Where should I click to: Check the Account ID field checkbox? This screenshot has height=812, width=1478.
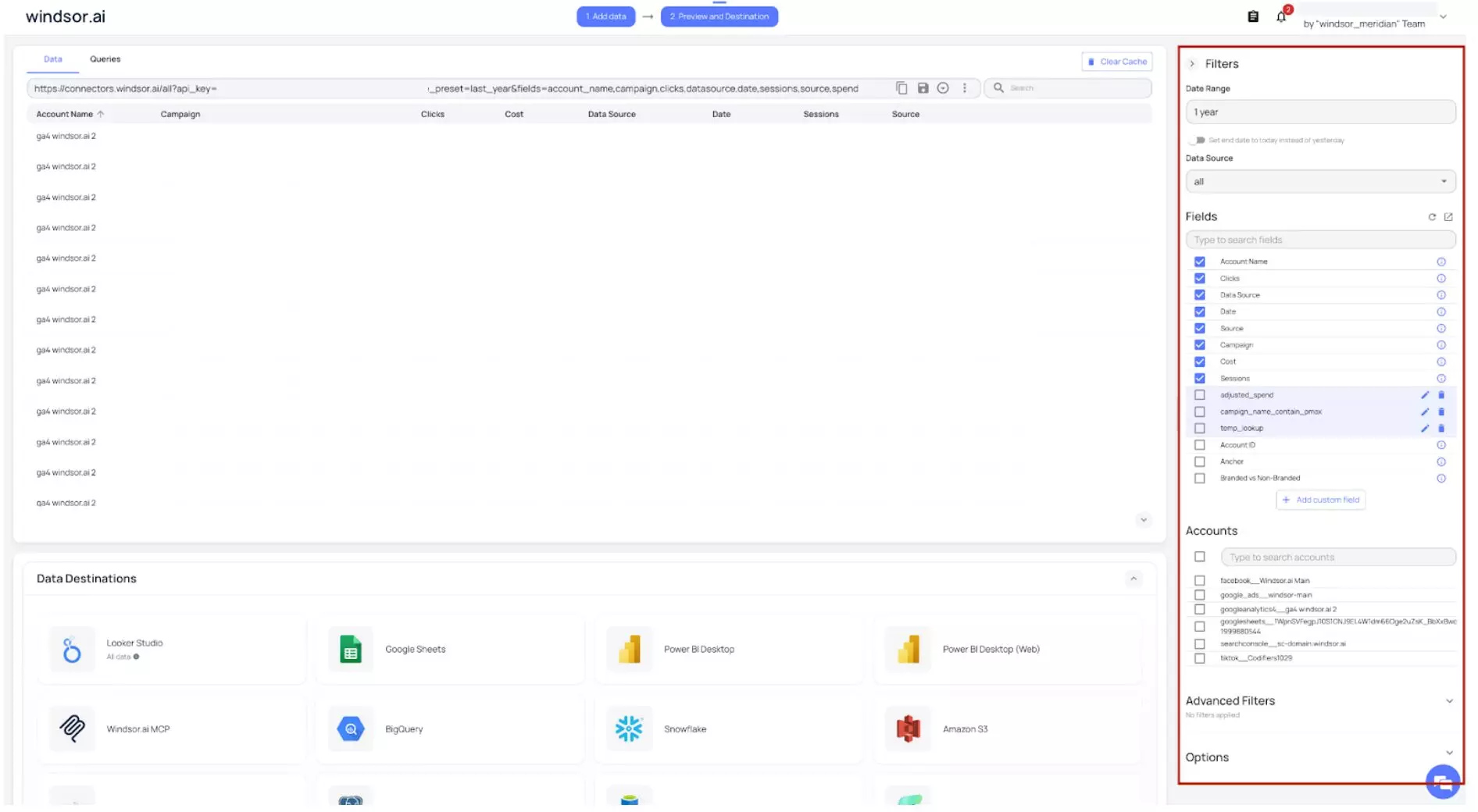pyautogui.click(x=1200, y=445)
